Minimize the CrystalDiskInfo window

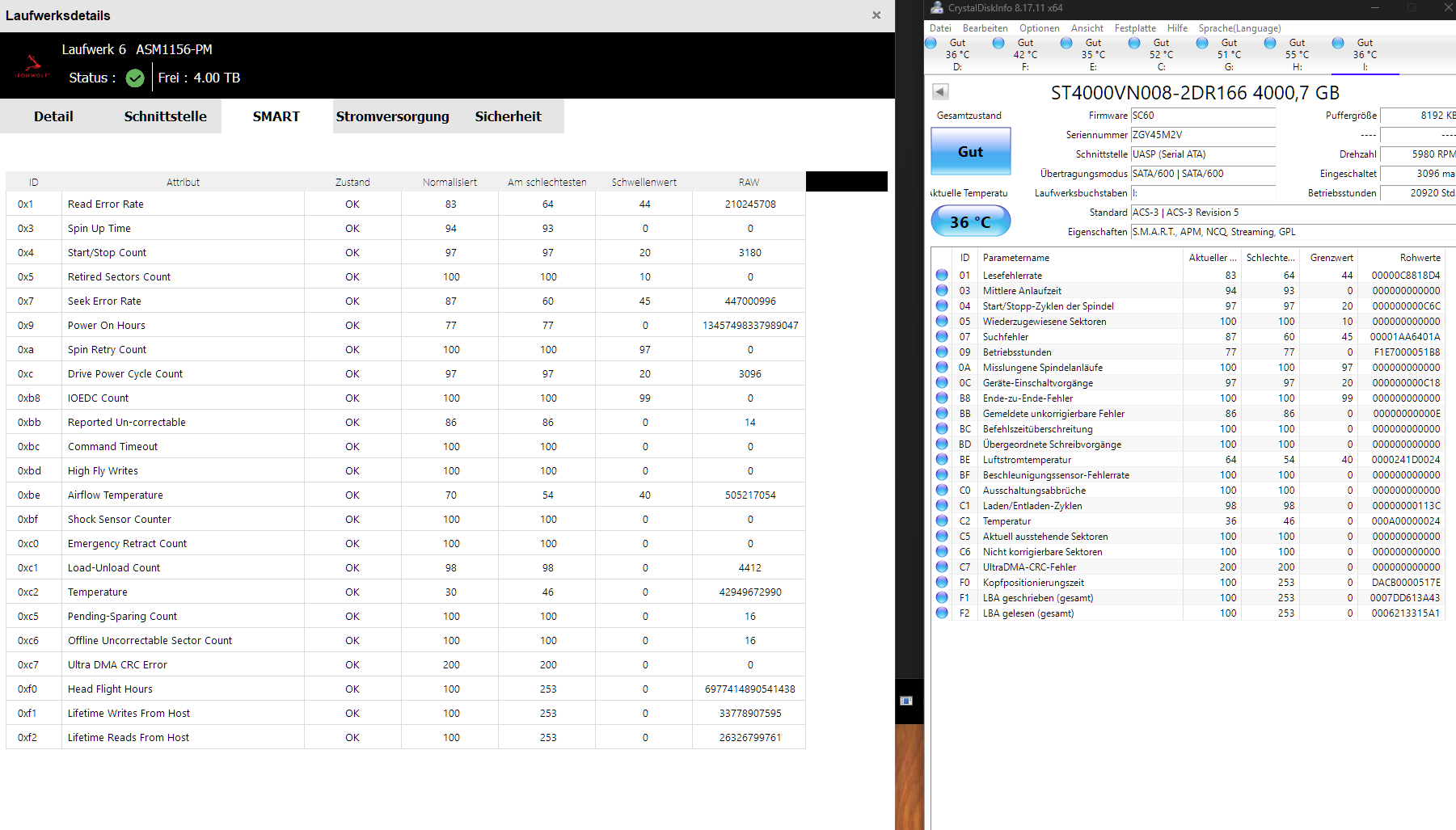(x=1374, y=8)
